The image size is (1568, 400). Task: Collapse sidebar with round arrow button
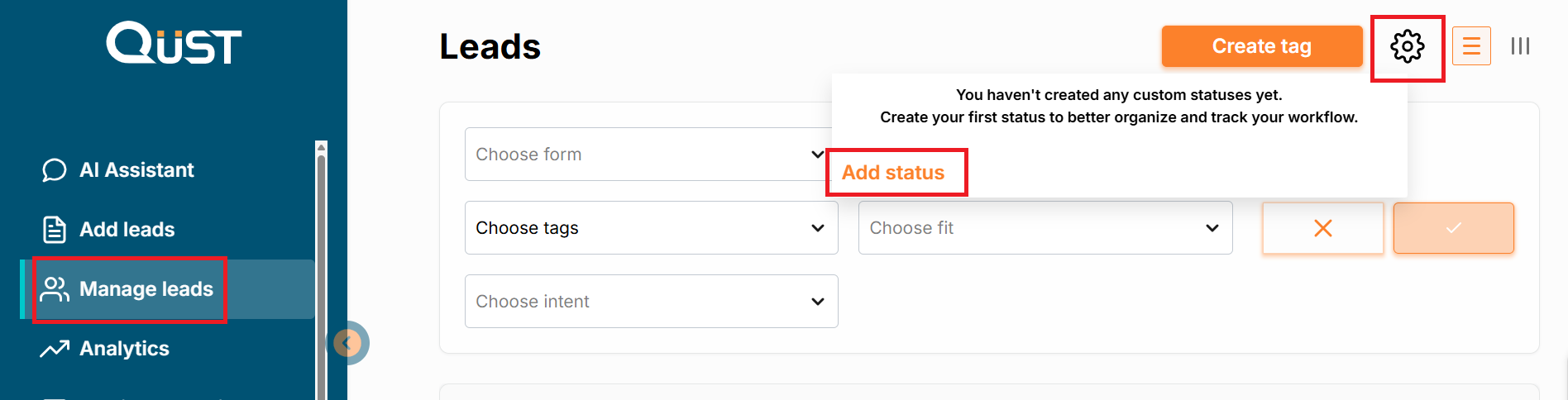point(348,342)
